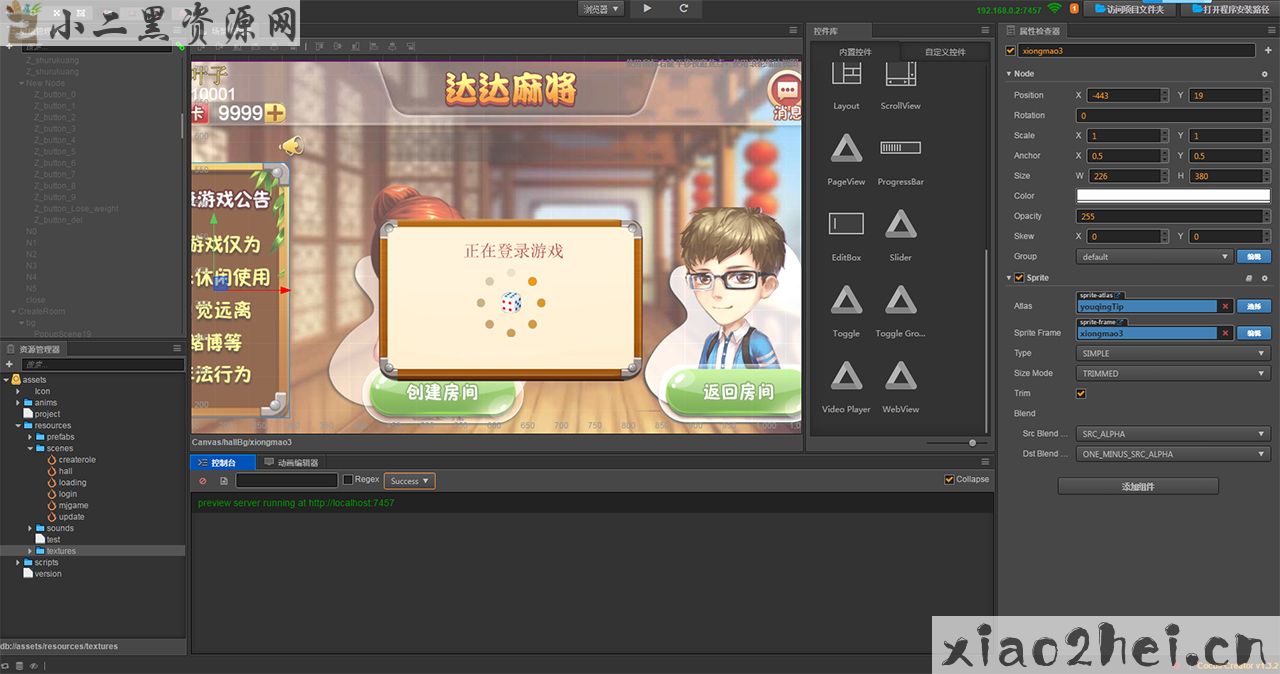Select the Video Player control icon

click(x=847, y=375)
